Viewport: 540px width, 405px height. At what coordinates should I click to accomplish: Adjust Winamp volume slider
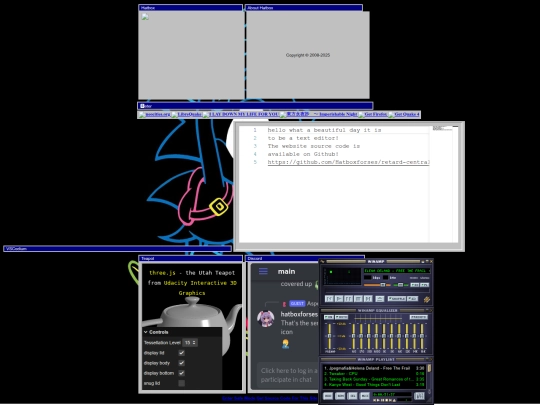(377, 285)
